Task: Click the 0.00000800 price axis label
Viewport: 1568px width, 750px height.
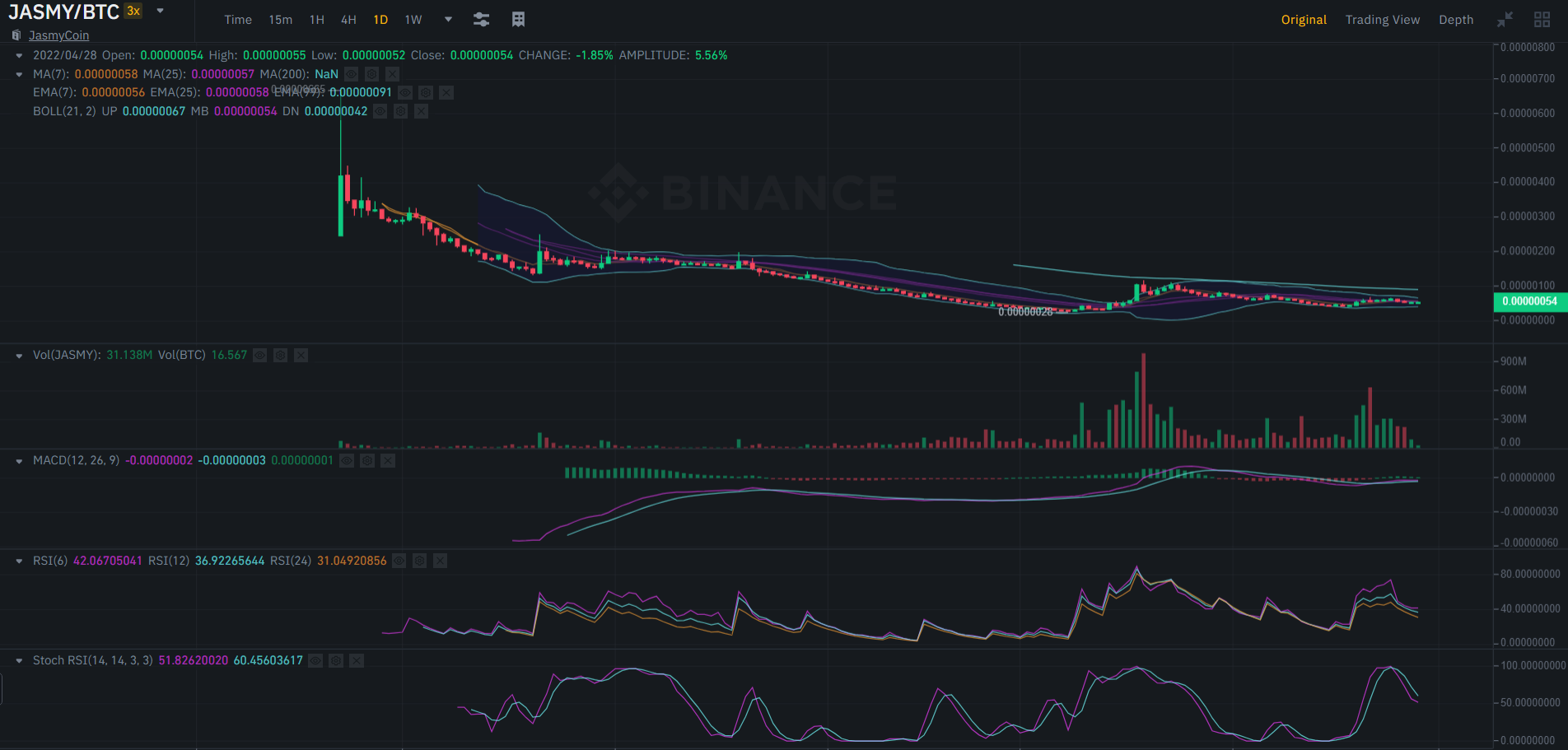Action: [1528, 48]
